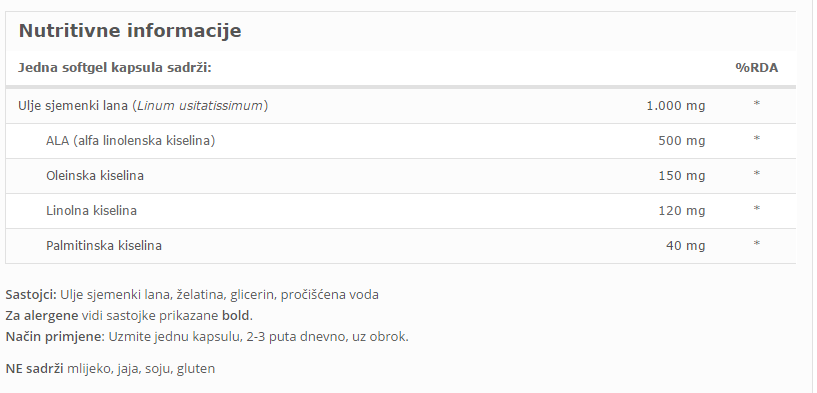Click the Ulje sjemenki lana row name
Viewport: 817px width, 393px height.
pos(143,106)
